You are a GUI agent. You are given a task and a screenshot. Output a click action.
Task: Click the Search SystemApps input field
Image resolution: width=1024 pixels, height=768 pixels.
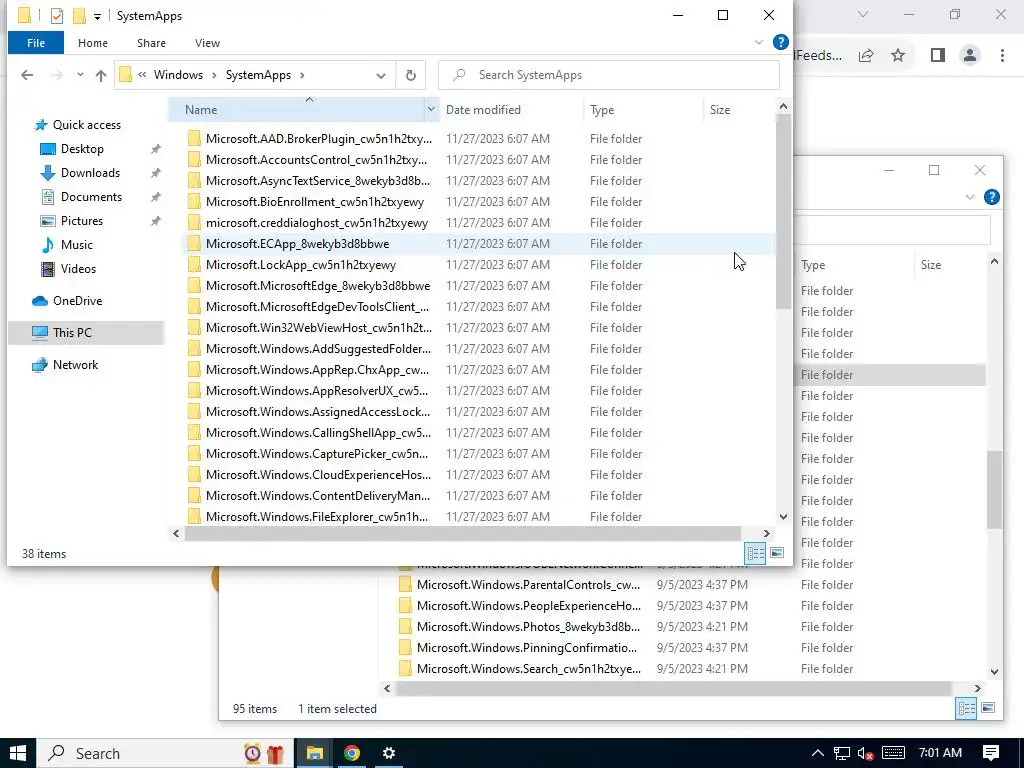point(609,75)
